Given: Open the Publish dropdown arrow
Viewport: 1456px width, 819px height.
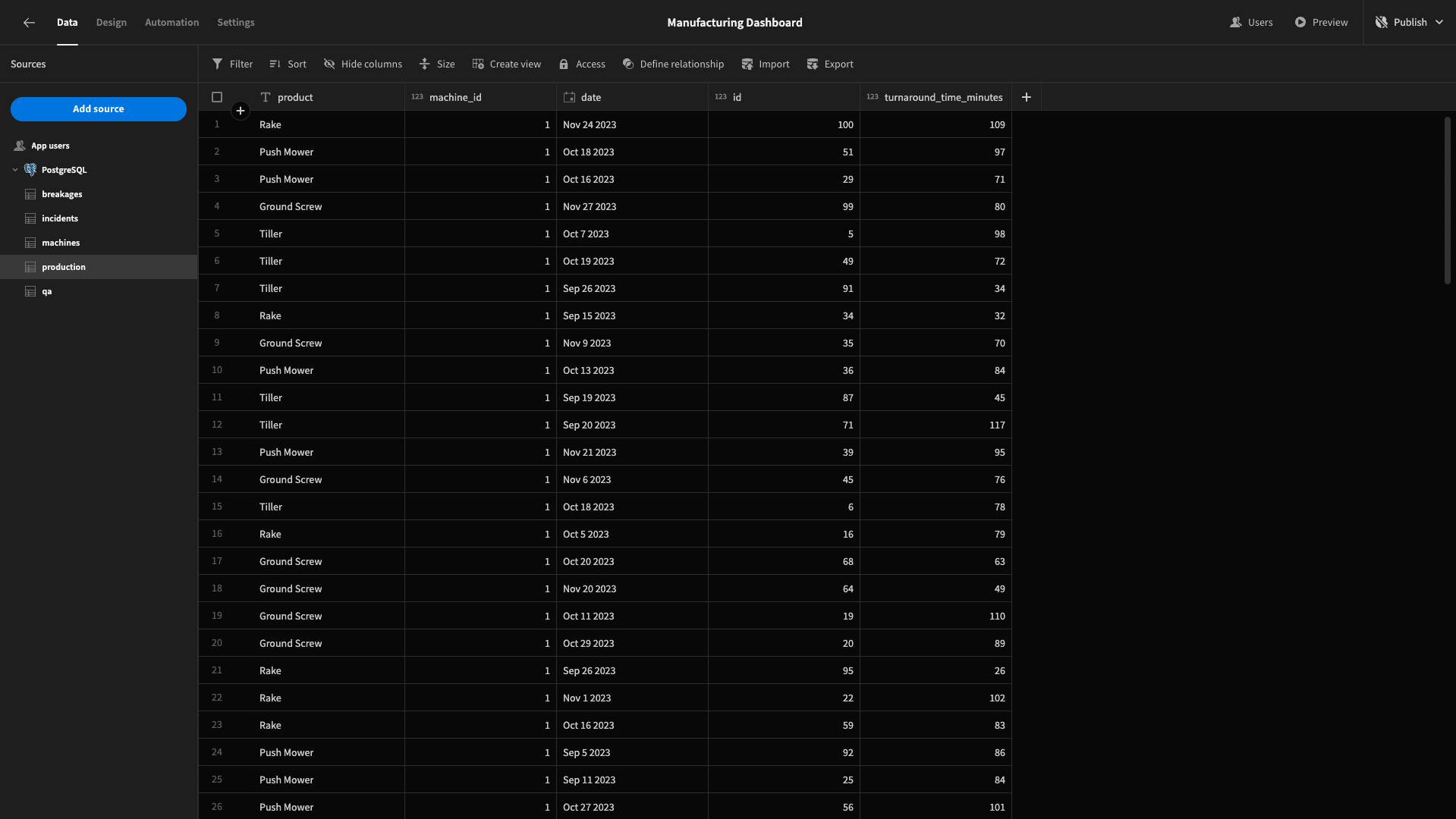Looking at the screenshot, I should point(1439,23).
